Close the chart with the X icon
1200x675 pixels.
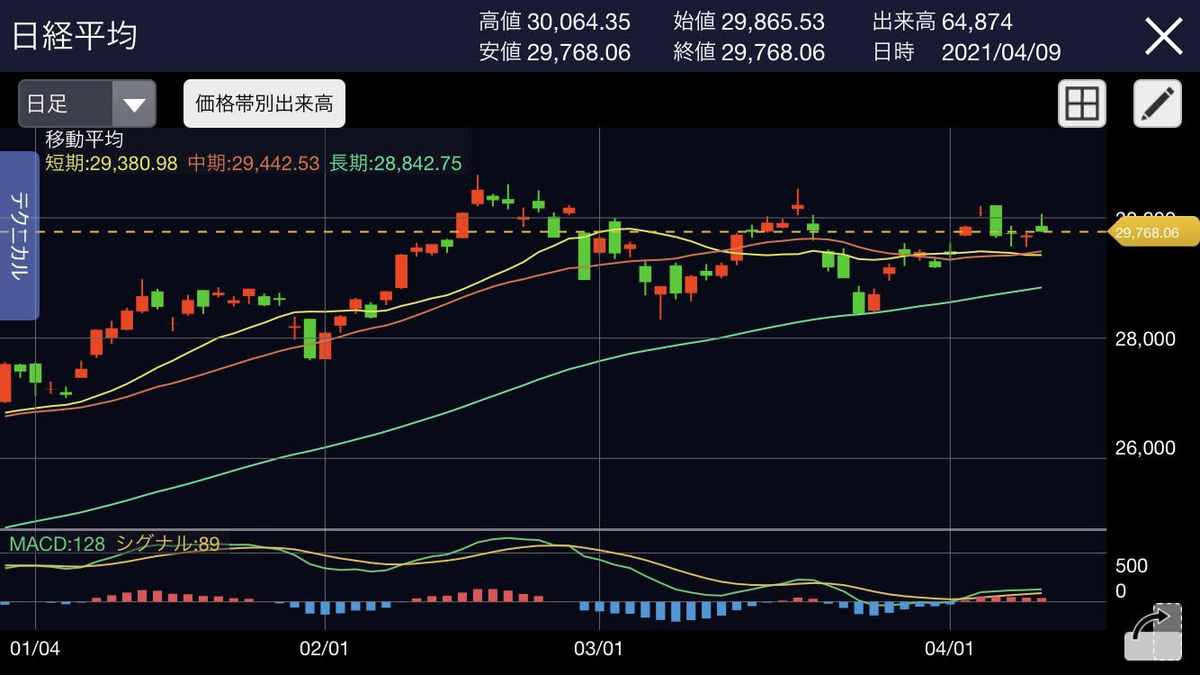pos(1163,37)
